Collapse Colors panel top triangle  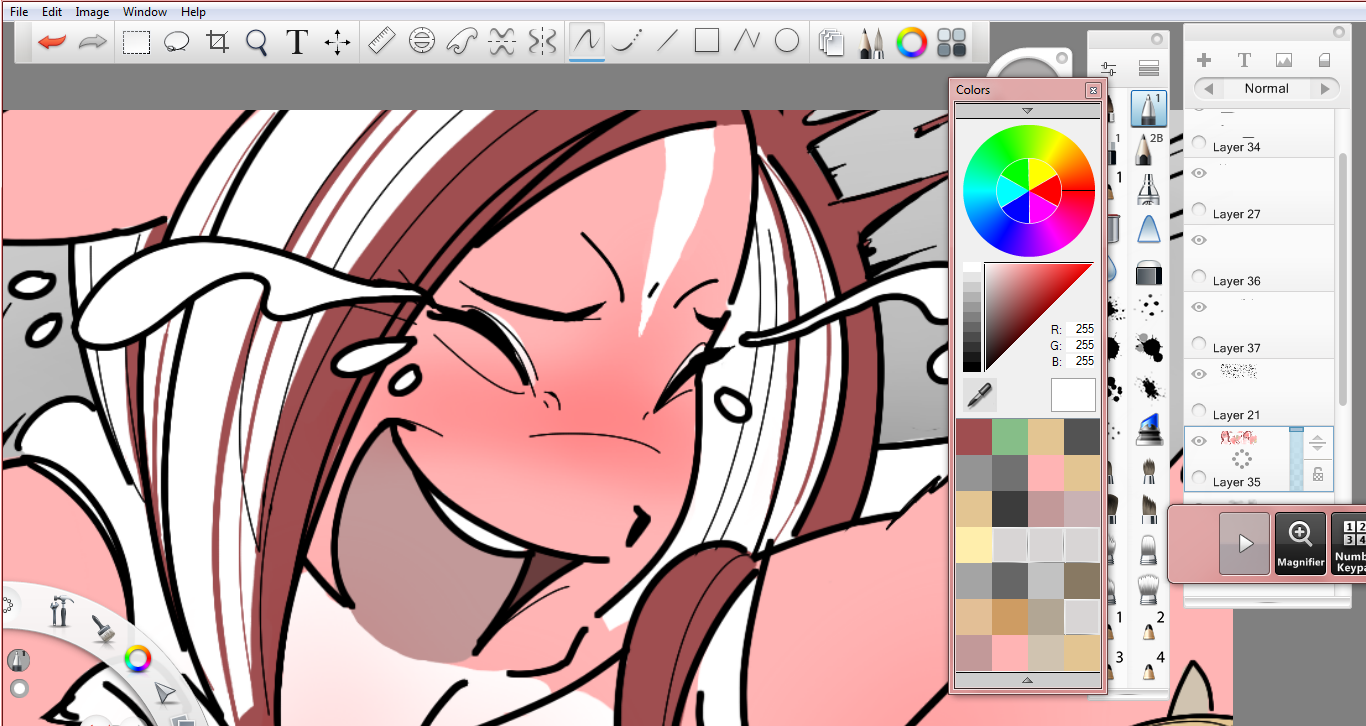pos(1027,110)
